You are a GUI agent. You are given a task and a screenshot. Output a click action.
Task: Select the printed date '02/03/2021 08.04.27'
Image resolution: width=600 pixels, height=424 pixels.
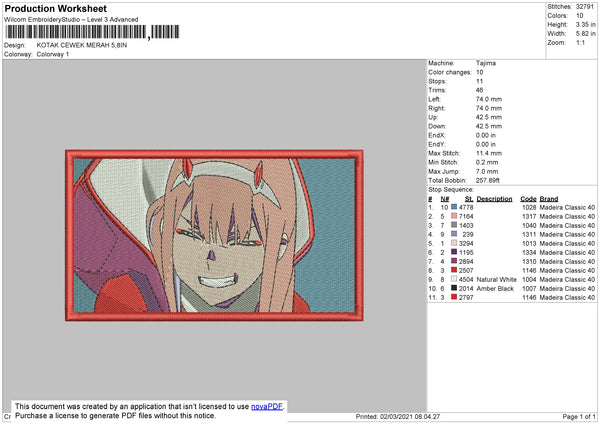(410, 416)
